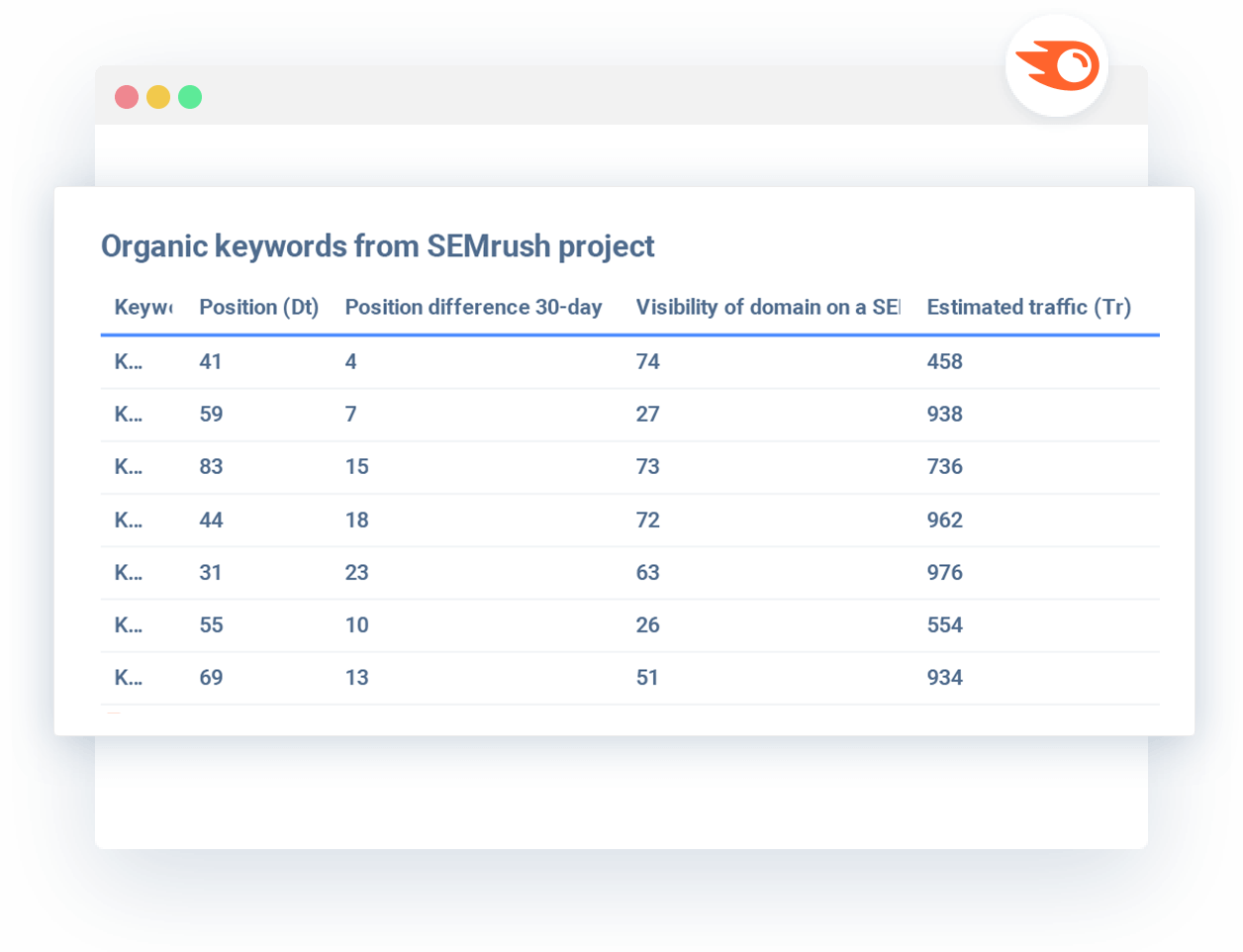Select position cell with value 55
This screenshot has width=1243, height=952.
click(x=211, y=624)
